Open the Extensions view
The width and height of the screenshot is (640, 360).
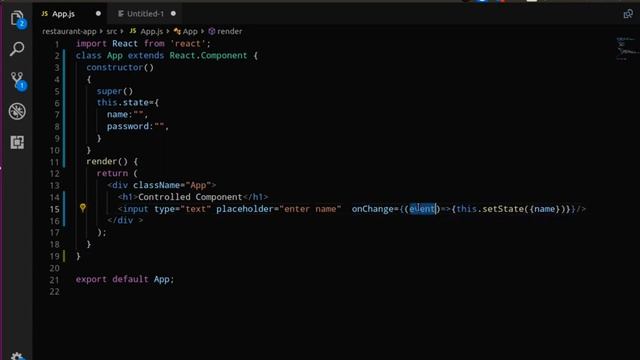[17, 142]
